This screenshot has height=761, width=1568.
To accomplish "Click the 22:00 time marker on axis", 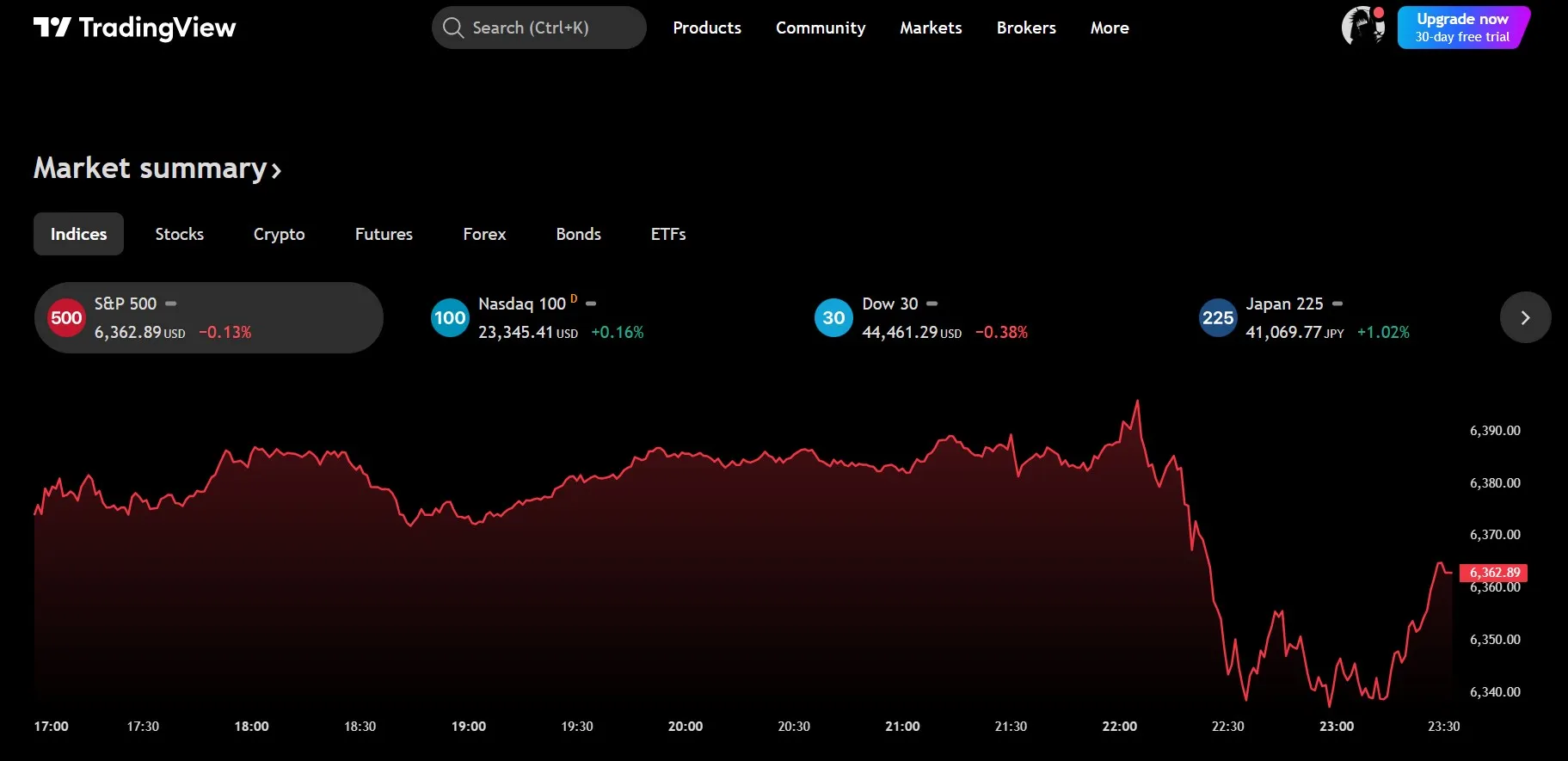I will (x=1119, y=727).
